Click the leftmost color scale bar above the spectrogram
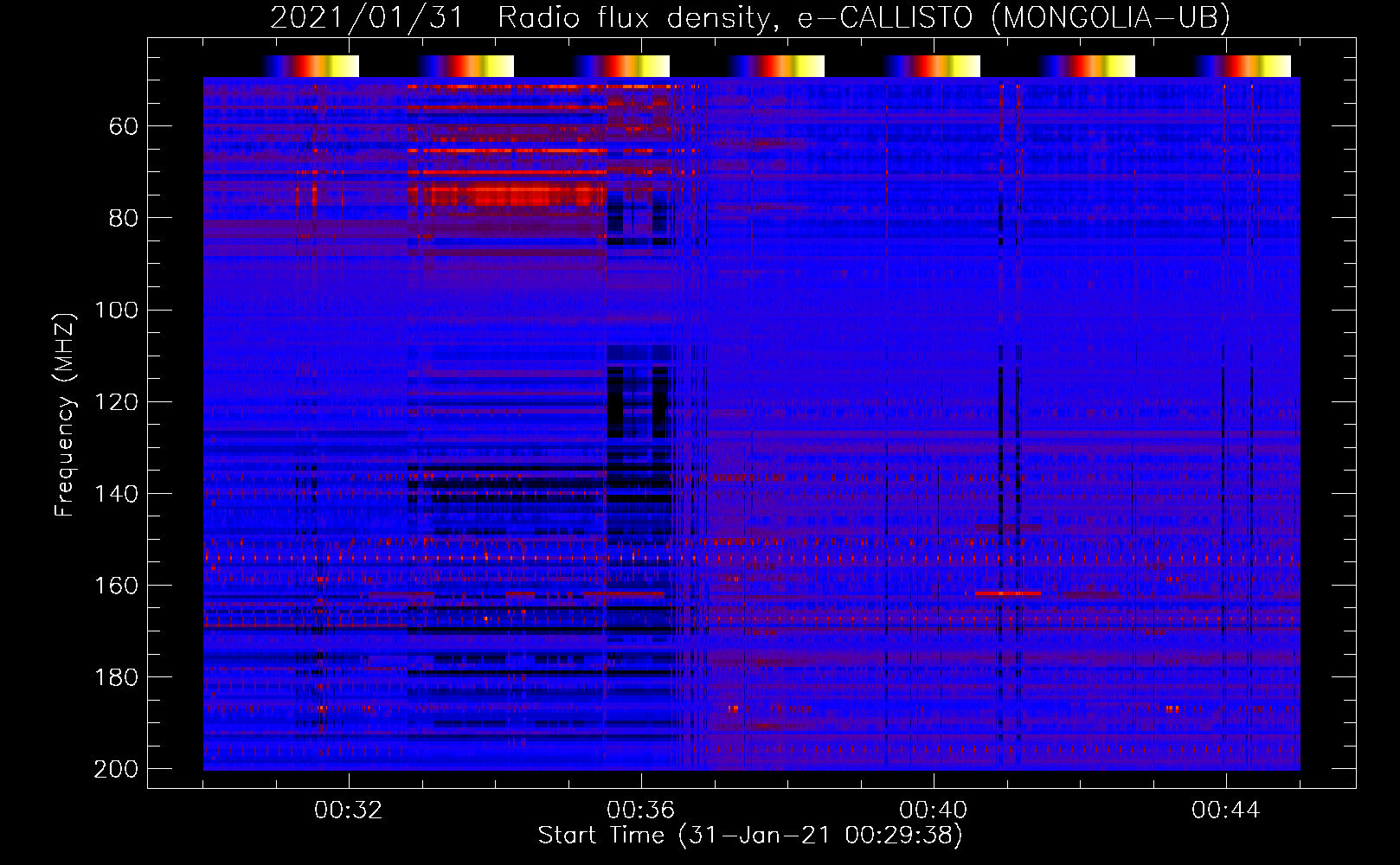 [x=311, y=66]
